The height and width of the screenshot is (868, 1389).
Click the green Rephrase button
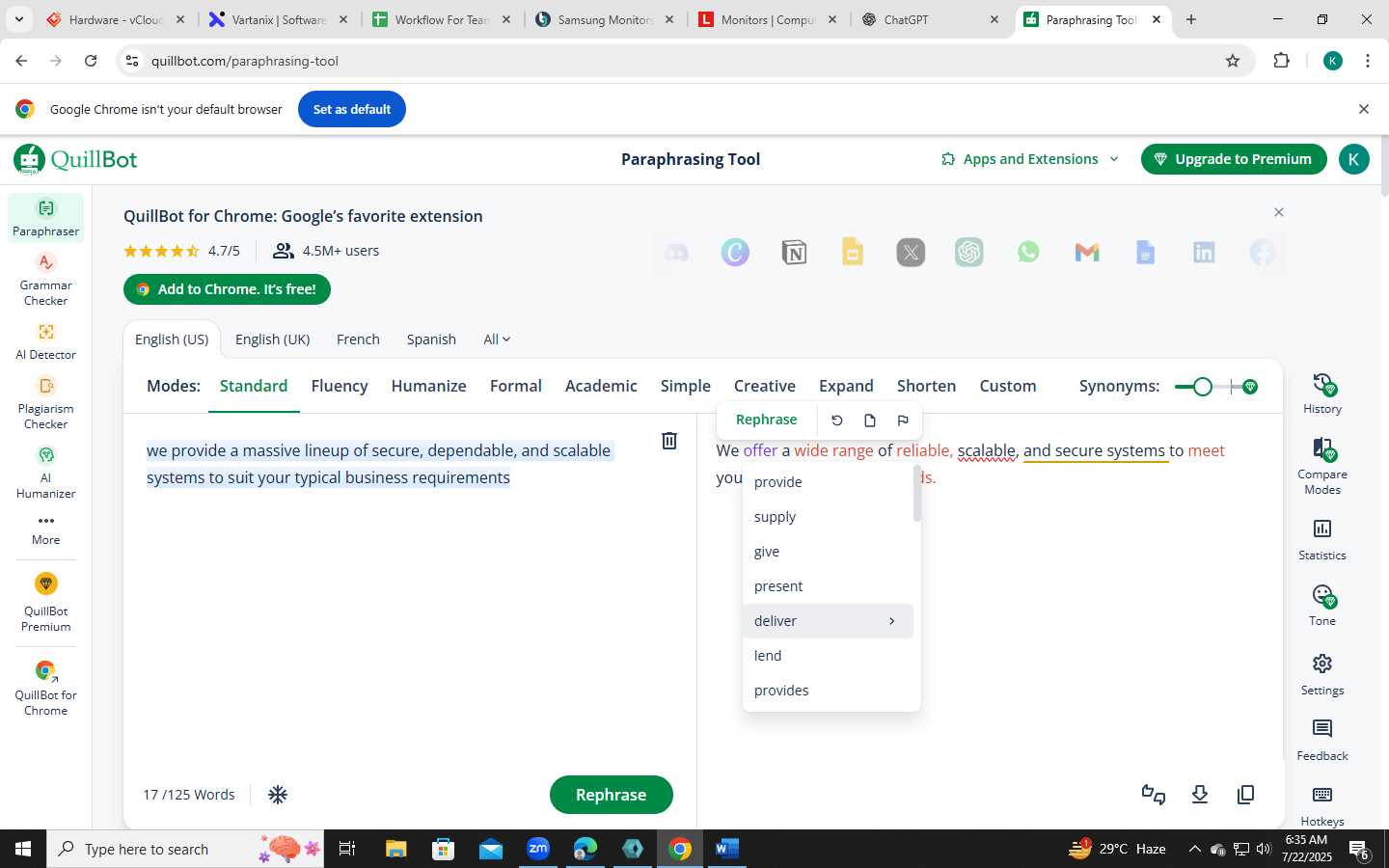click(611, 795)
